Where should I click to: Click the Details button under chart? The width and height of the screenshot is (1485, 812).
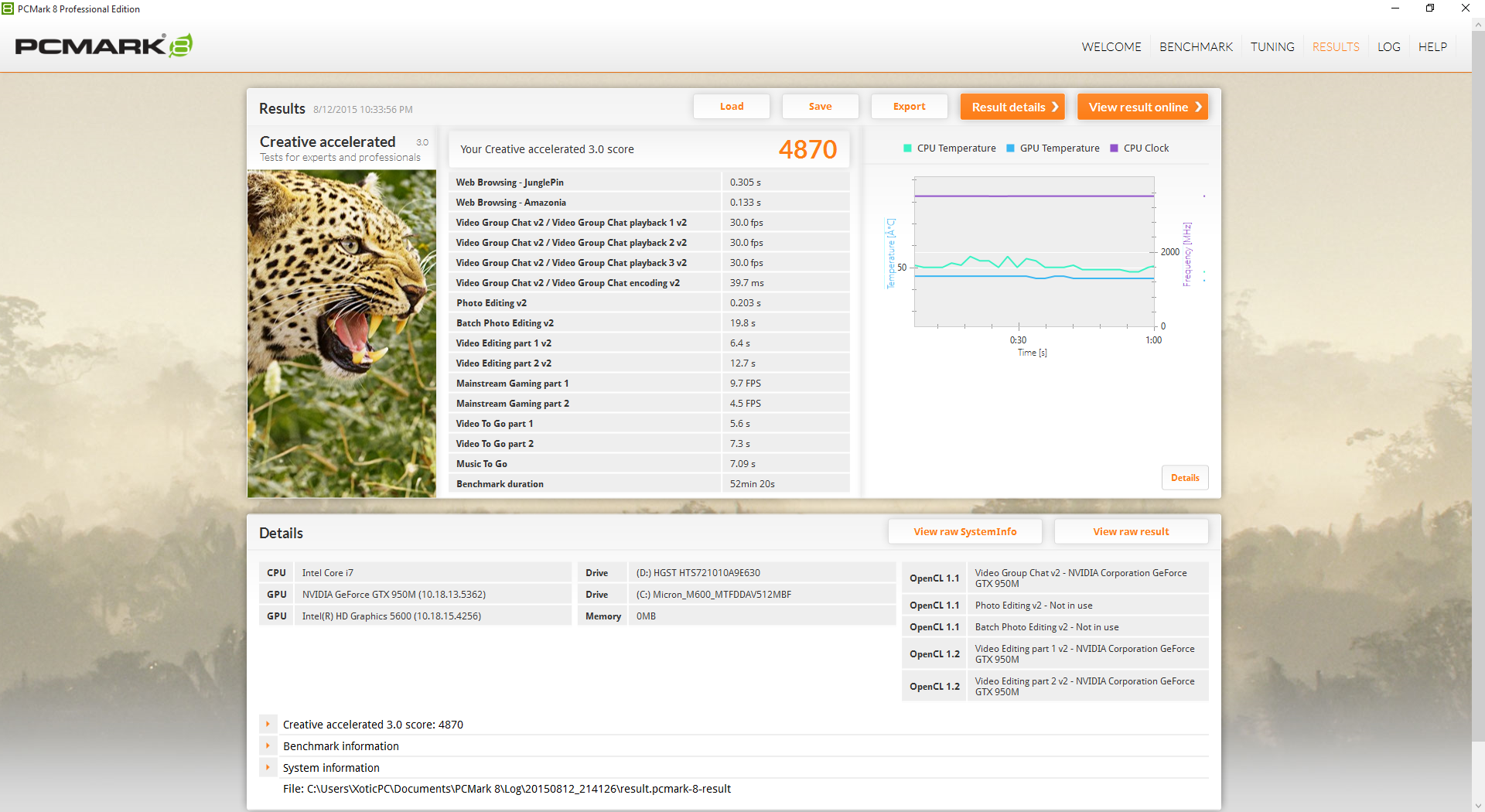click(1184, 478)
